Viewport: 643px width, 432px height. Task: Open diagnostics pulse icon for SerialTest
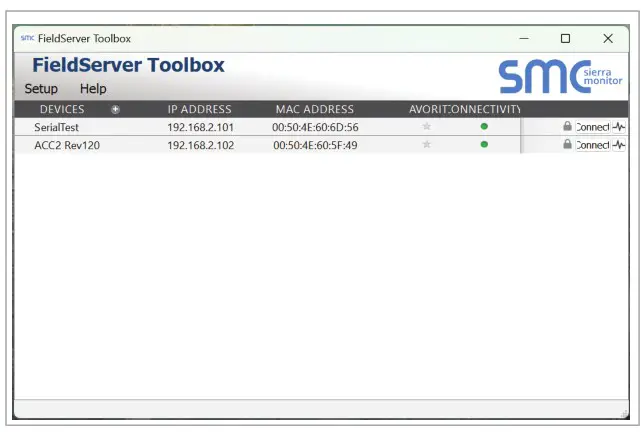[619, 127]
